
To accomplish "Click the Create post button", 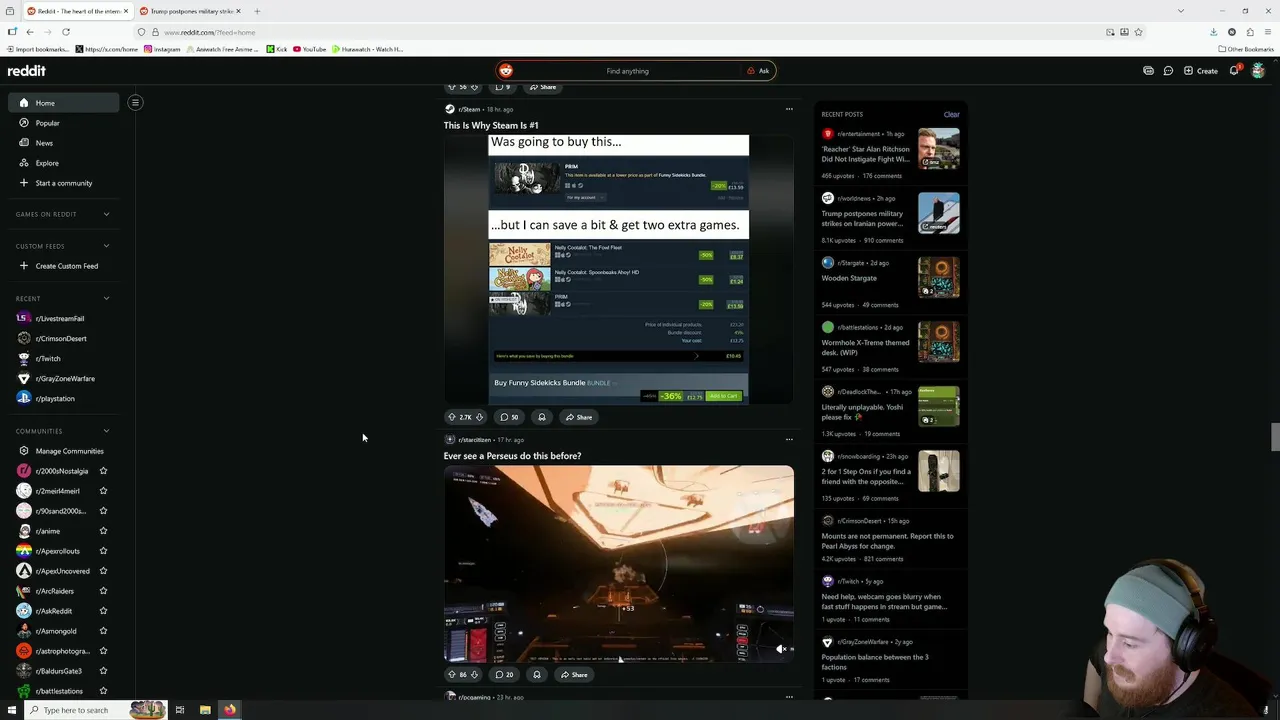I will tap(1201, 71).
